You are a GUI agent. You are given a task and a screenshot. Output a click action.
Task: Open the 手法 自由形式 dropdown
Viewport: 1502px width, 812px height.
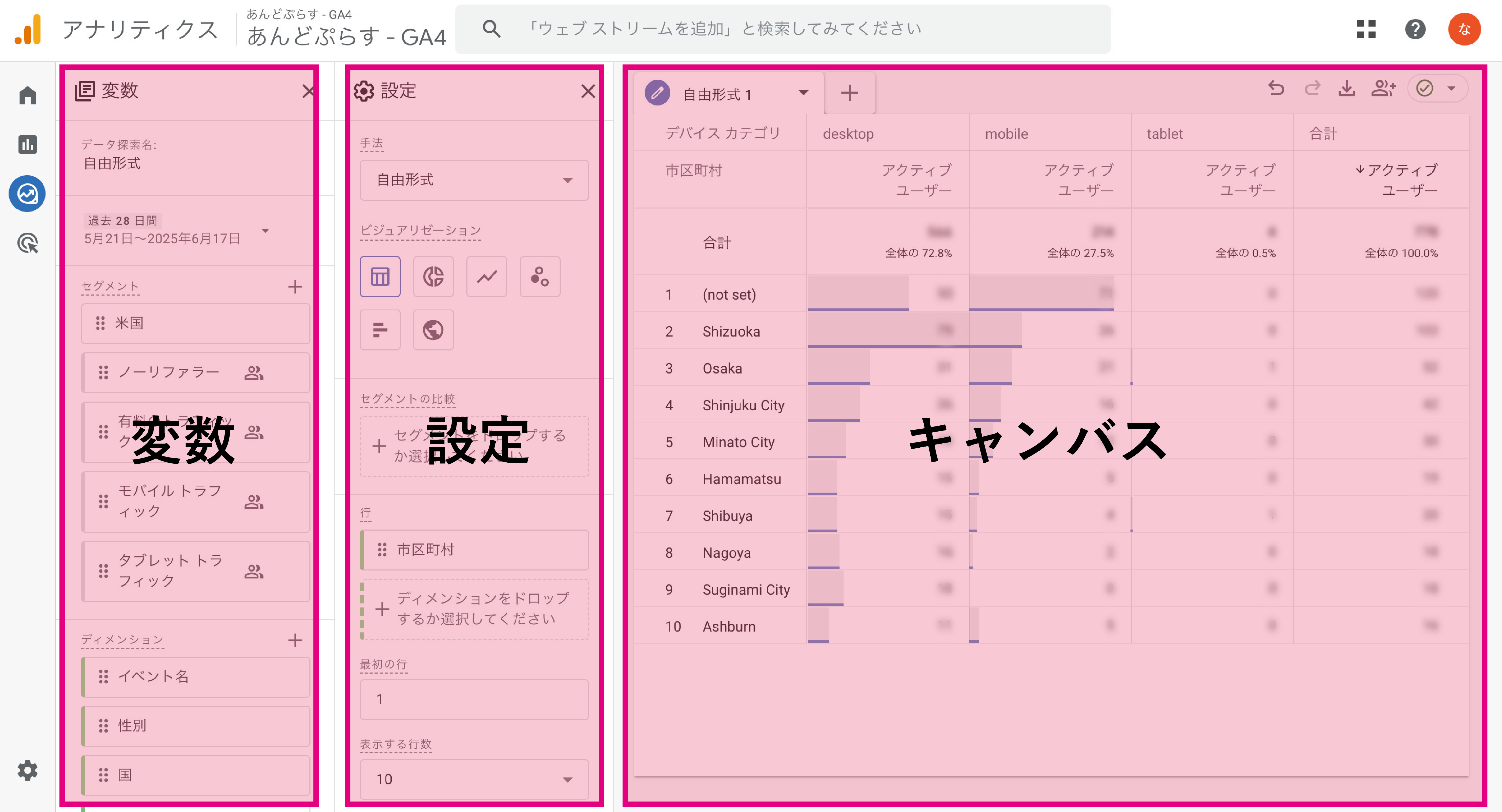pos(474,180)
